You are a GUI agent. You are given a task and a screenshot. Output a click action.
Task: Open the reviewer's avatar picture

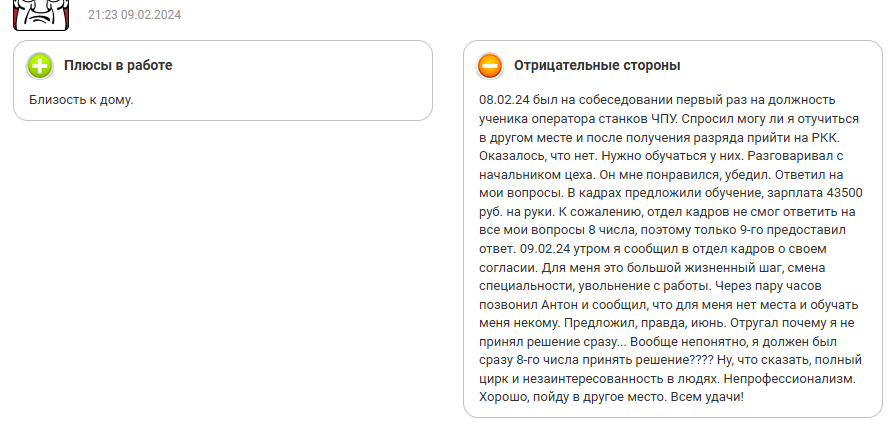[x=40, y=13]
